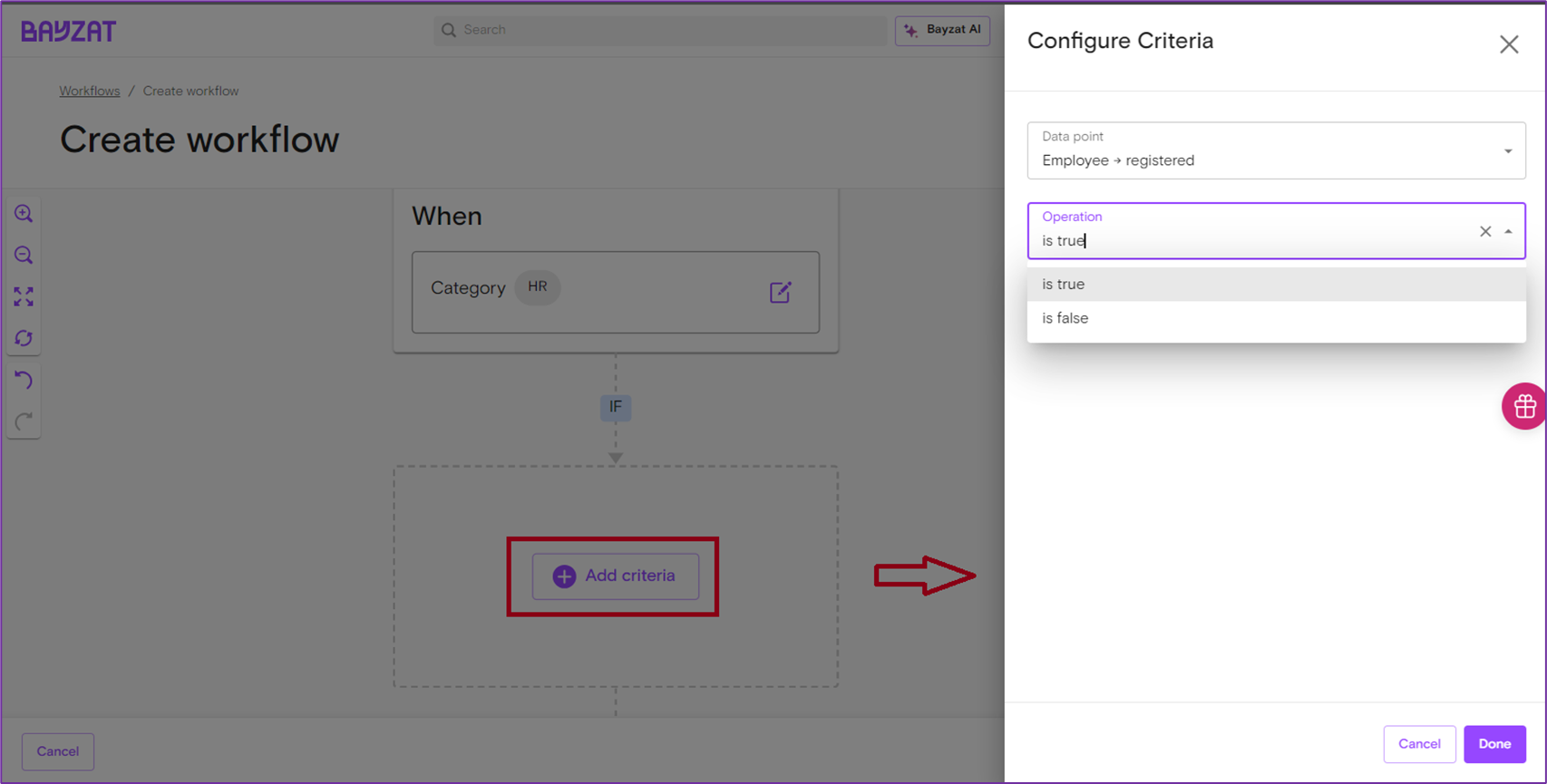Open the pink gift box widget

tap(1523, 407)
